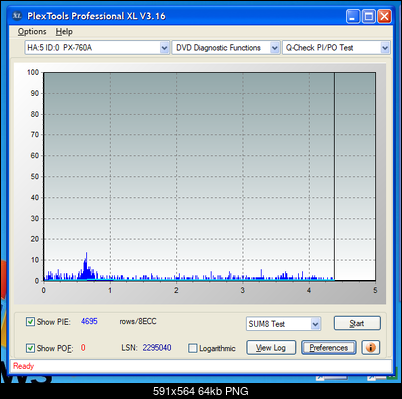Click the PIE value 4695
402x399 pixels.
[x=89, y=321]
